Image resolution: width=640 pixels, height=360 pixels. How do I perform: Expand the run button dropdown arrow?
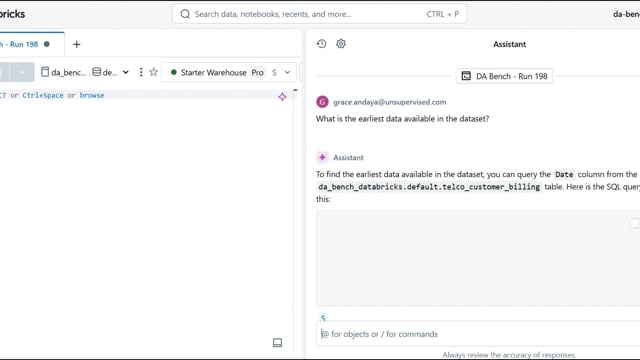(22, 72)
